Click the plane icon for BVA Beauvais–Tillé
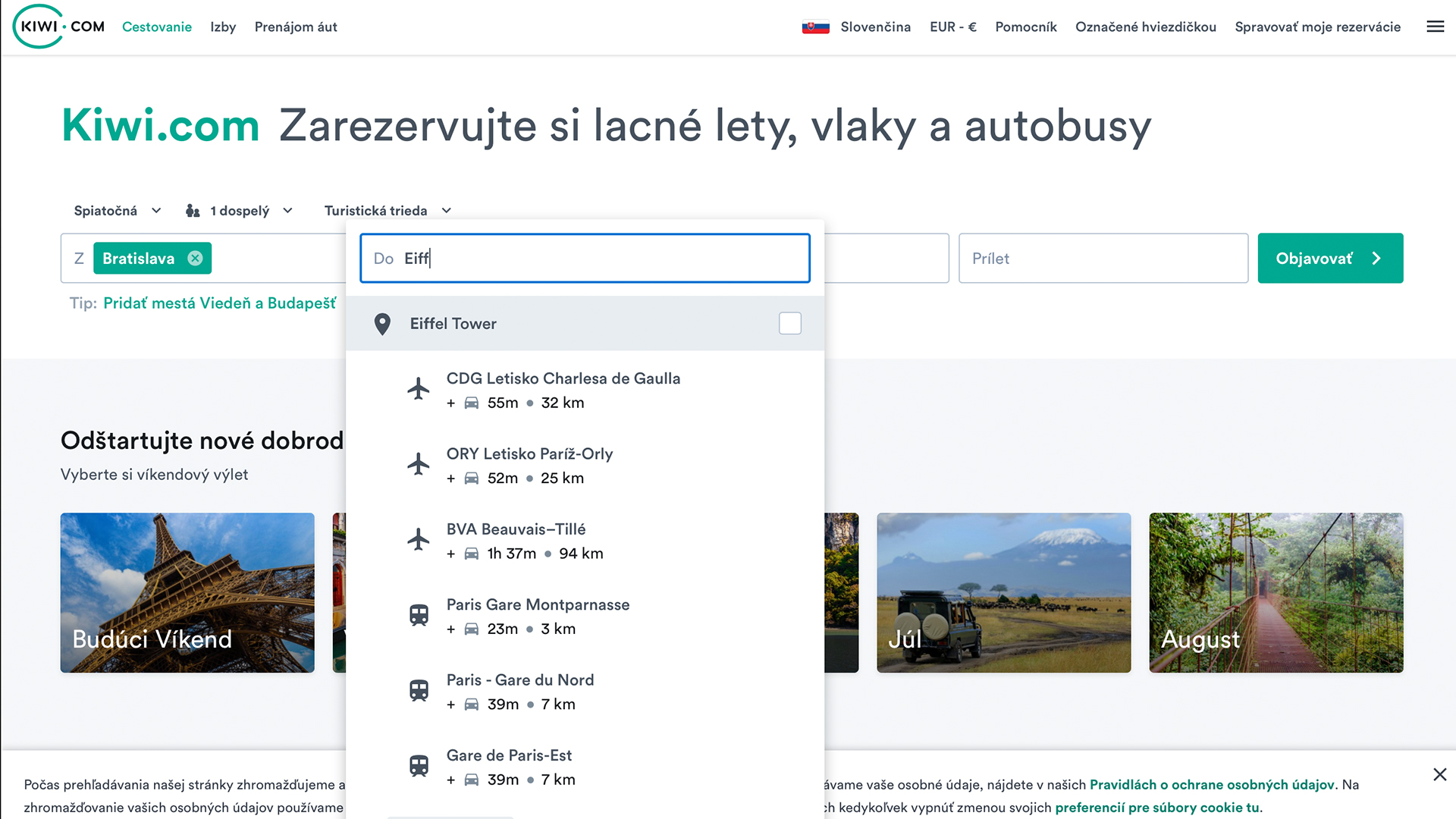Screen dimensions: 1456x819 pyautogui.click(x=418, y=540)
